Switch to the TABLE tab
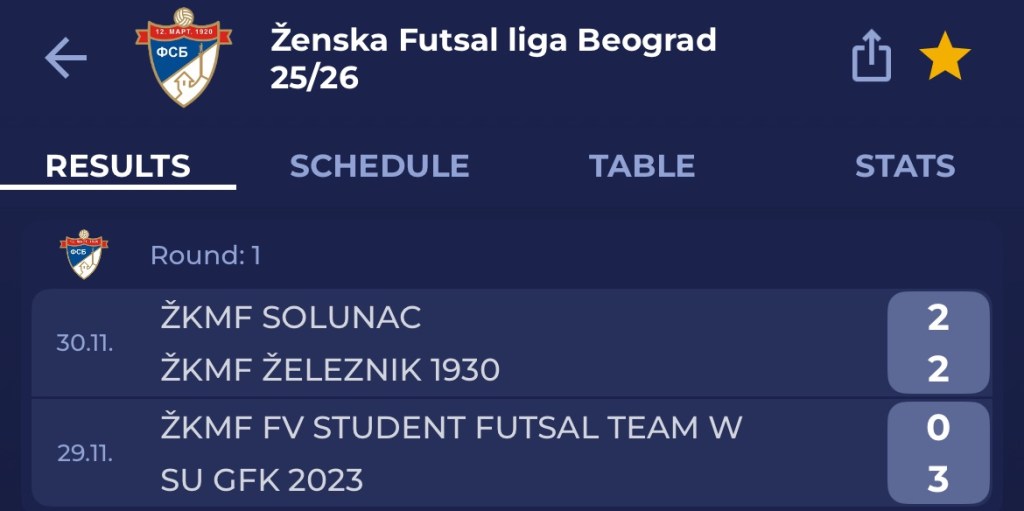1024x511 pixels. point(641,166)
